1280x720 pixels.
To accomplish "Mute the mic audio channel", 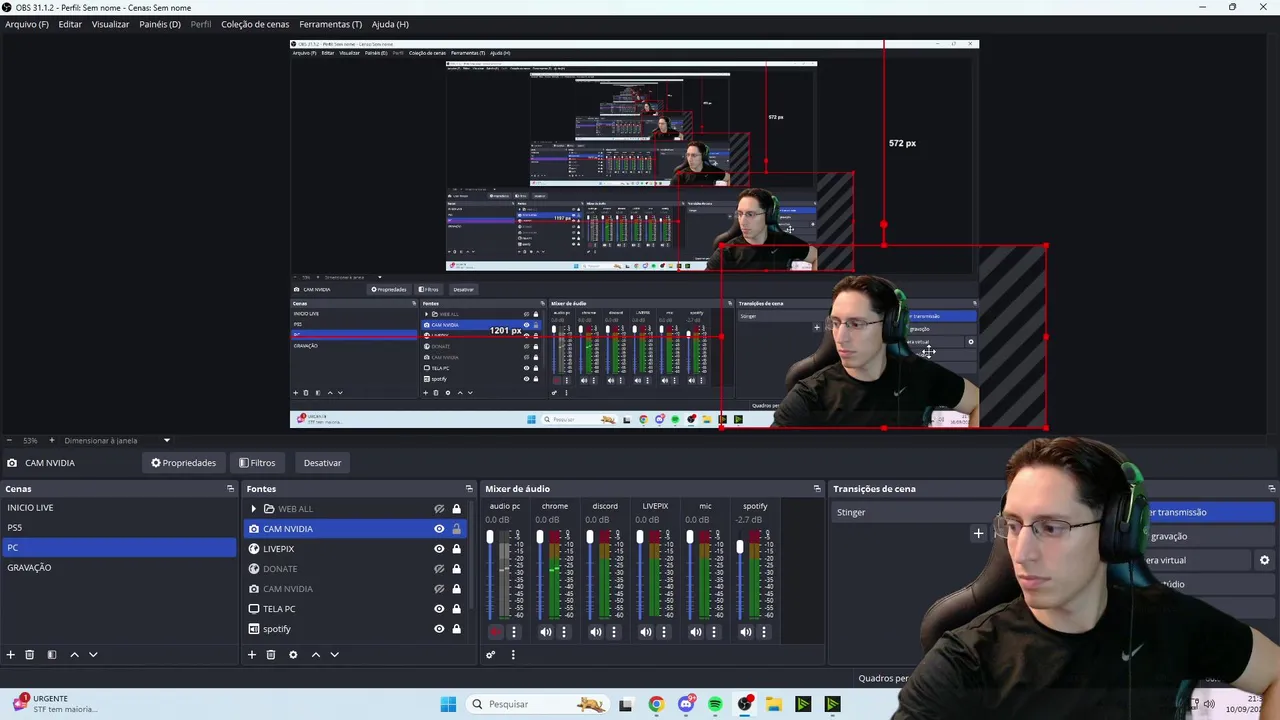I will coord(696,632).
